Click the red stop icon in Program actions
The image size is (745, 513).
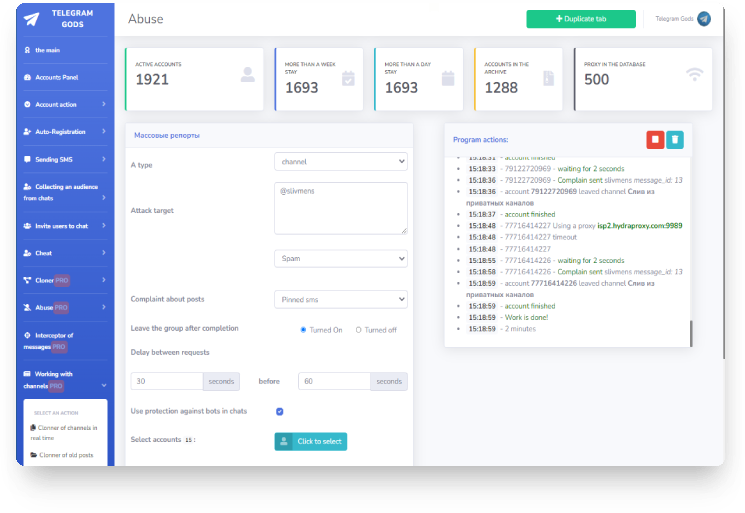tap(655, 140)
